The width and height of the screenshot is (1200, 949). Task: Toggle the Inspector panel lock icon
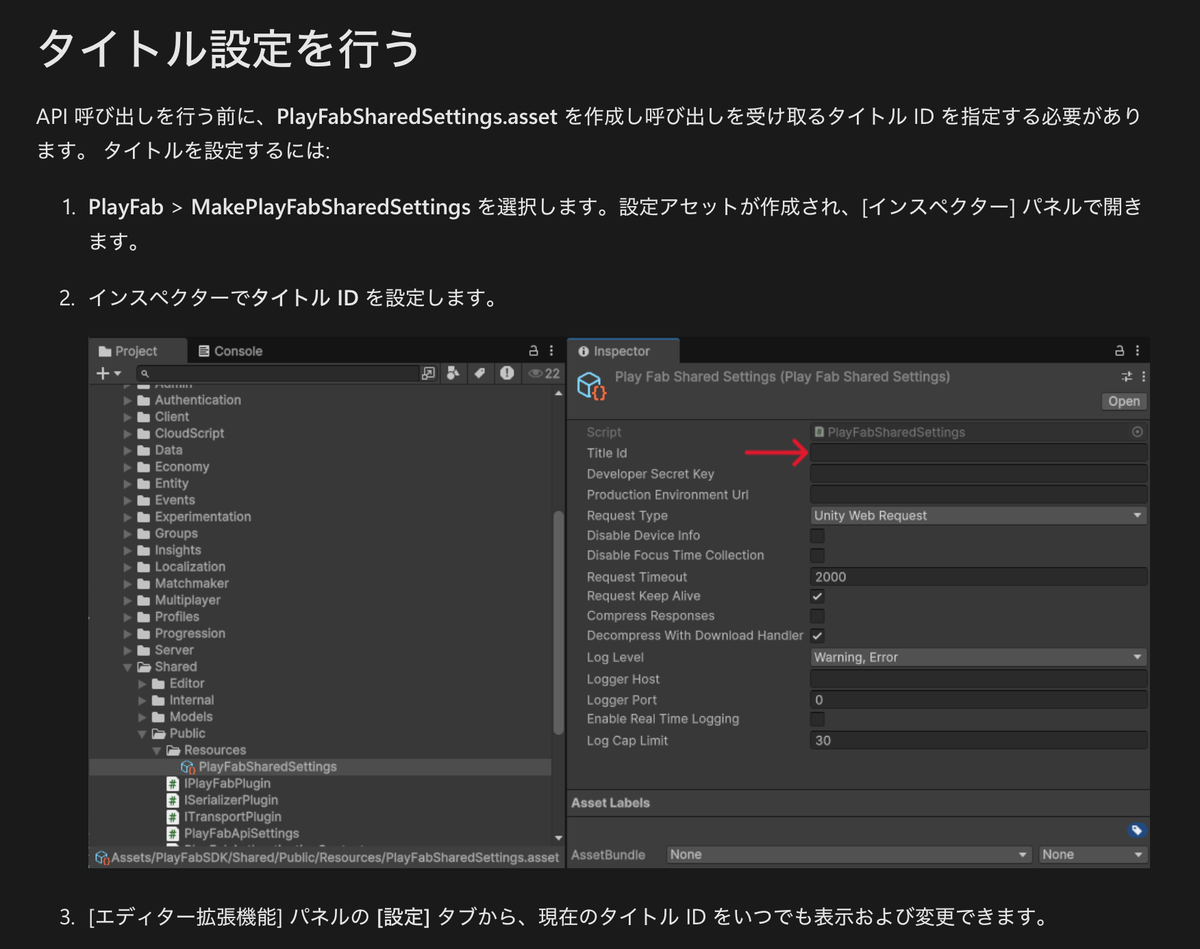[1121, 351]
